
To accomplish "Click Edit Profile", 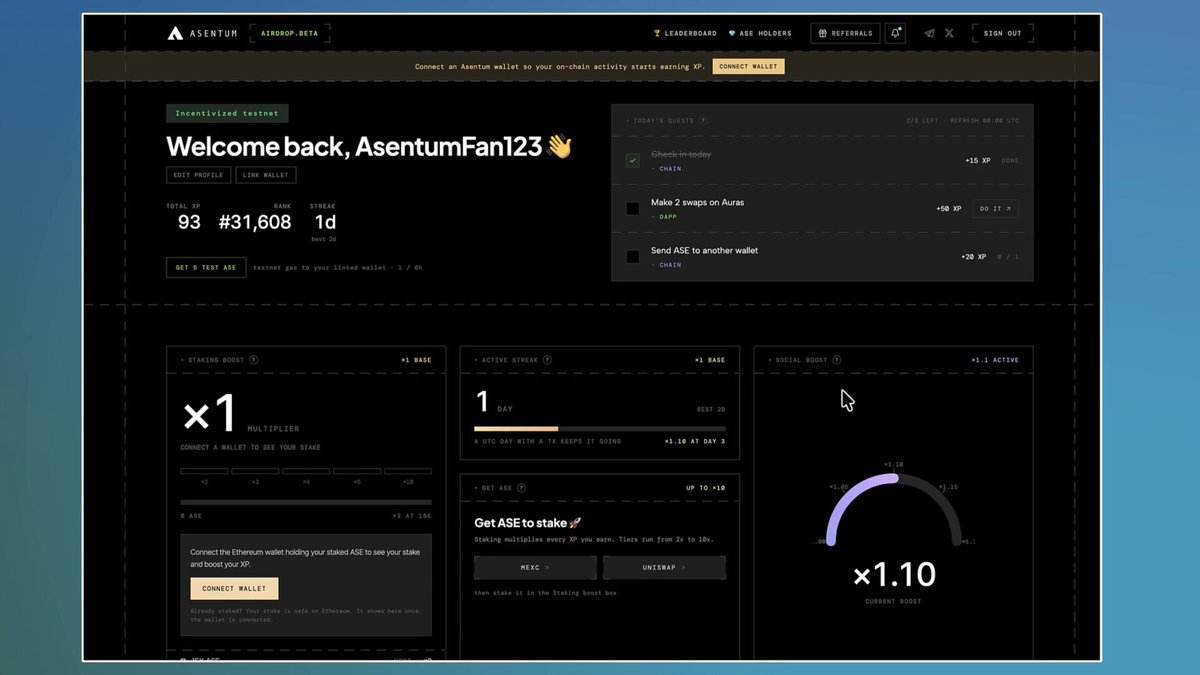I will 198,175.
